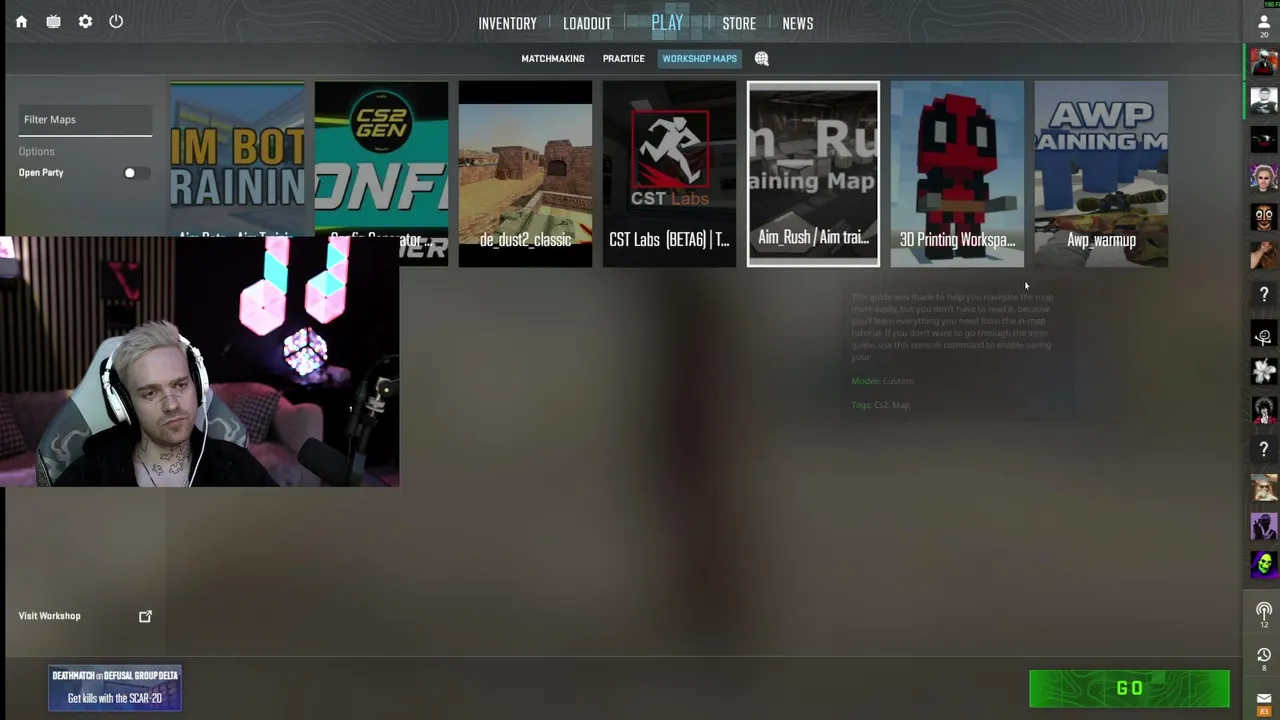Select the friend avatar with stick figure drawing
1280x720 pixels.
click(x=1264, y=333)
